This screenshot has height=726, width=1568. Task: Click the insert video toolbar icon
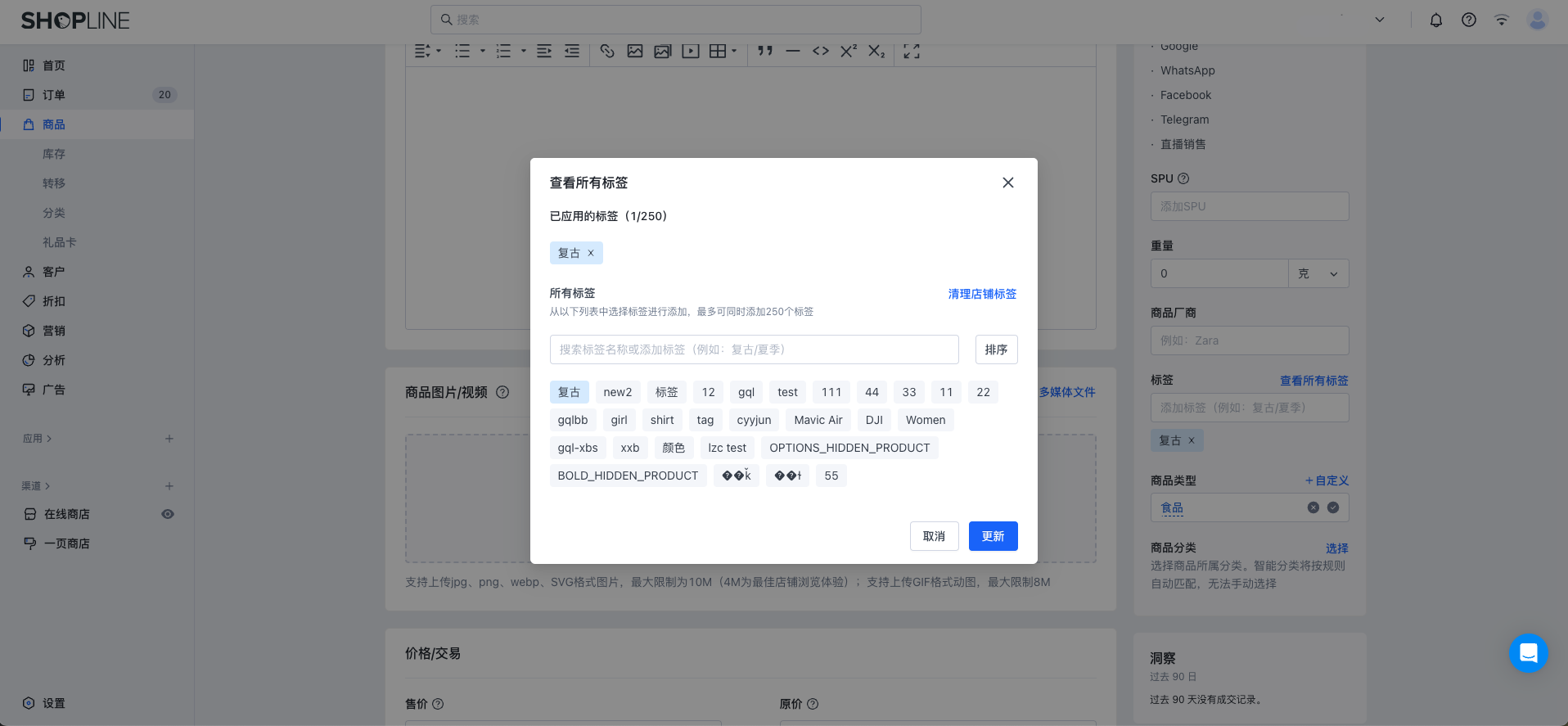pos(691,52)
